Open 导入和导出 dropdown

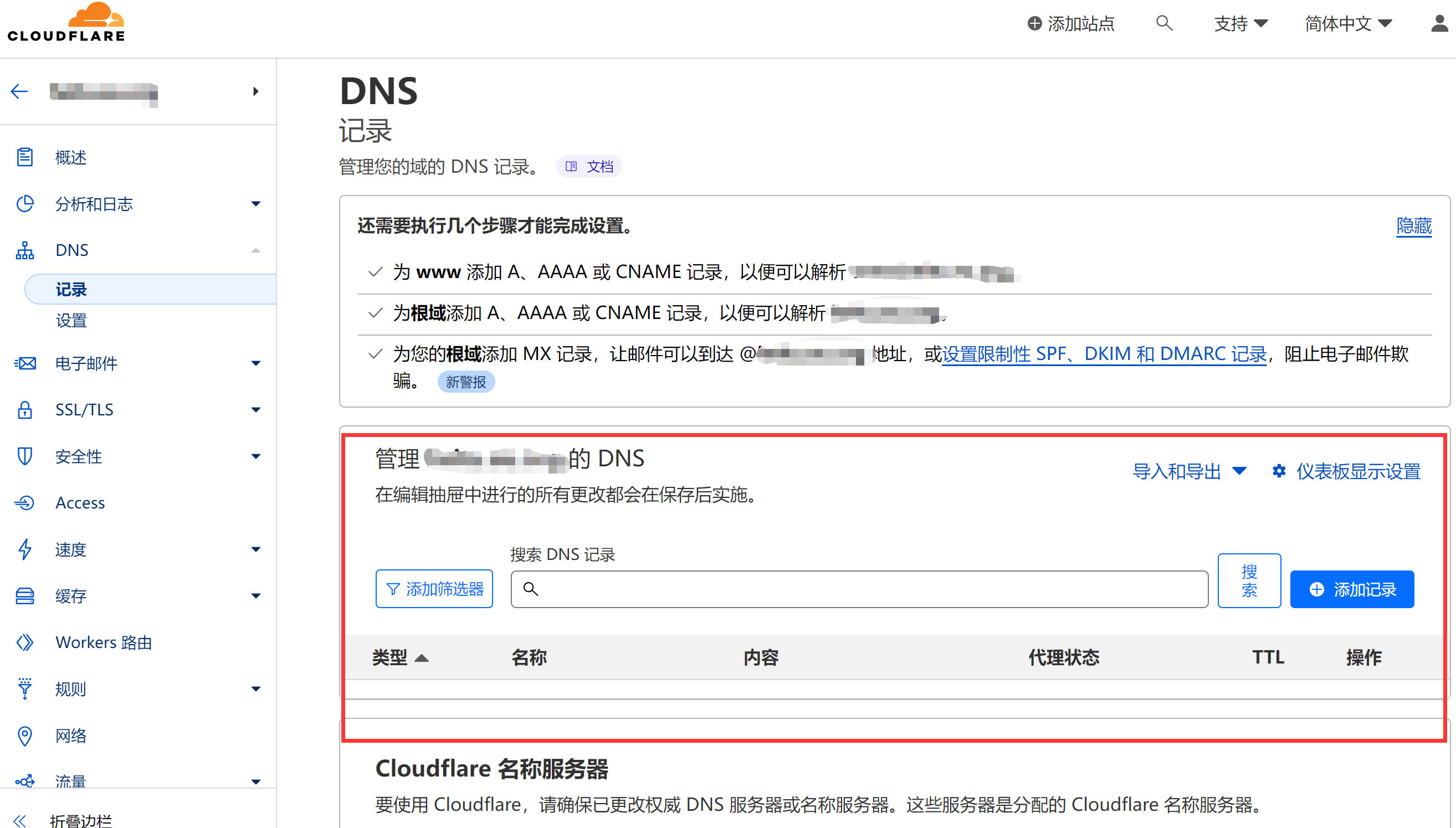pyautogui.click(x=1190, y=471)
